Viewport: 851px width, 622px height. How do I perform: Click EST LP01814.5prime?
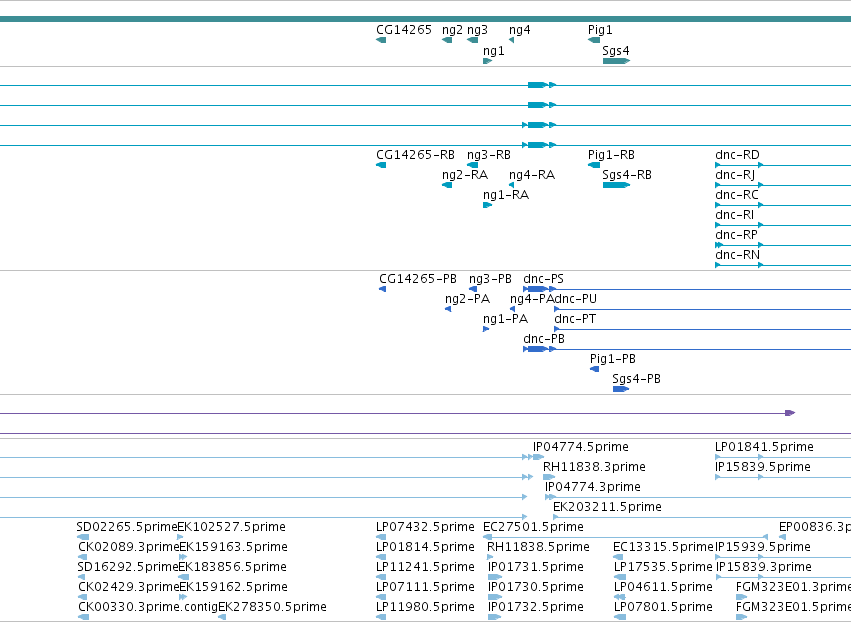(381, 557)
